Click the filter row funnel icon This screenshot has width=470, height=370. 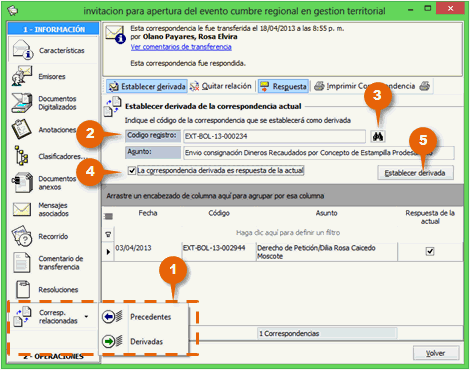[x=108, y=235]
